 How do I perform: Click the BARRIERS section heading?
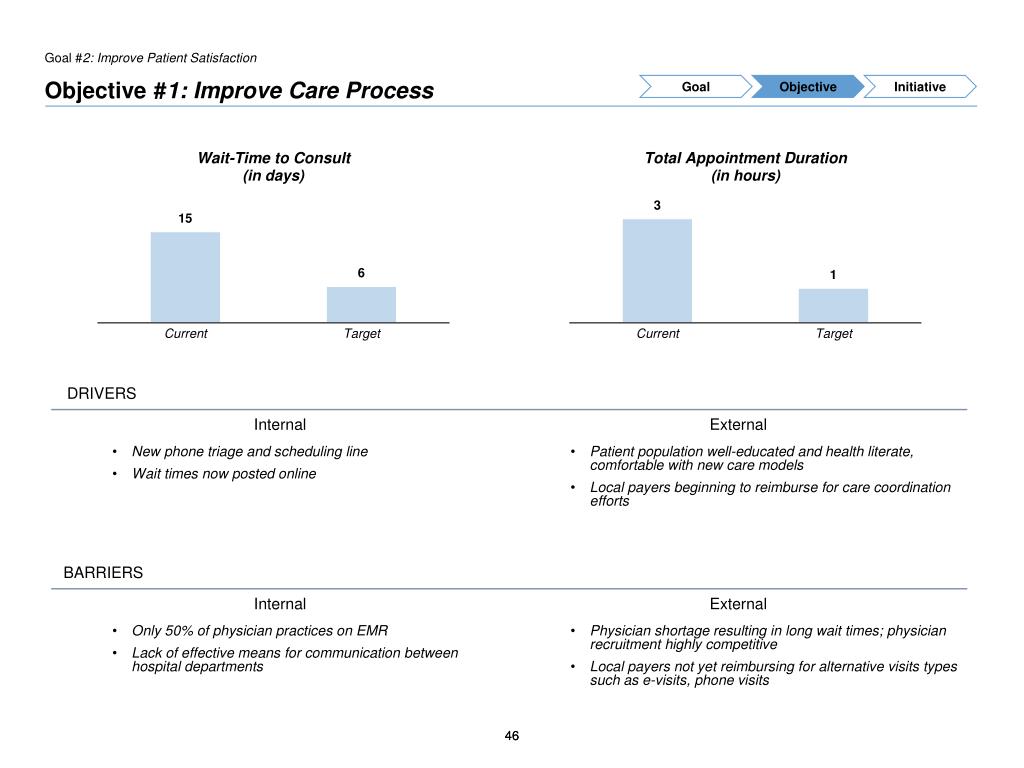(x=103, y=573)
